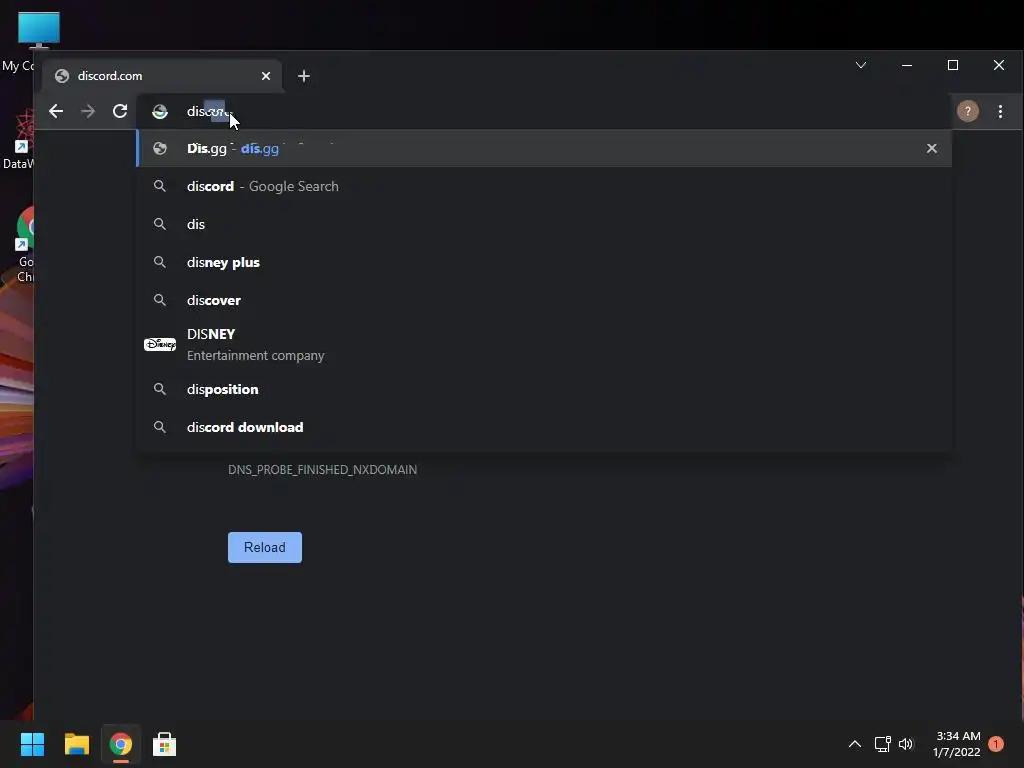Image resolution: width=1024 pixels, height=768 pixels.
Task: Open the network status tray icon
Action: [x=883, y=744]
